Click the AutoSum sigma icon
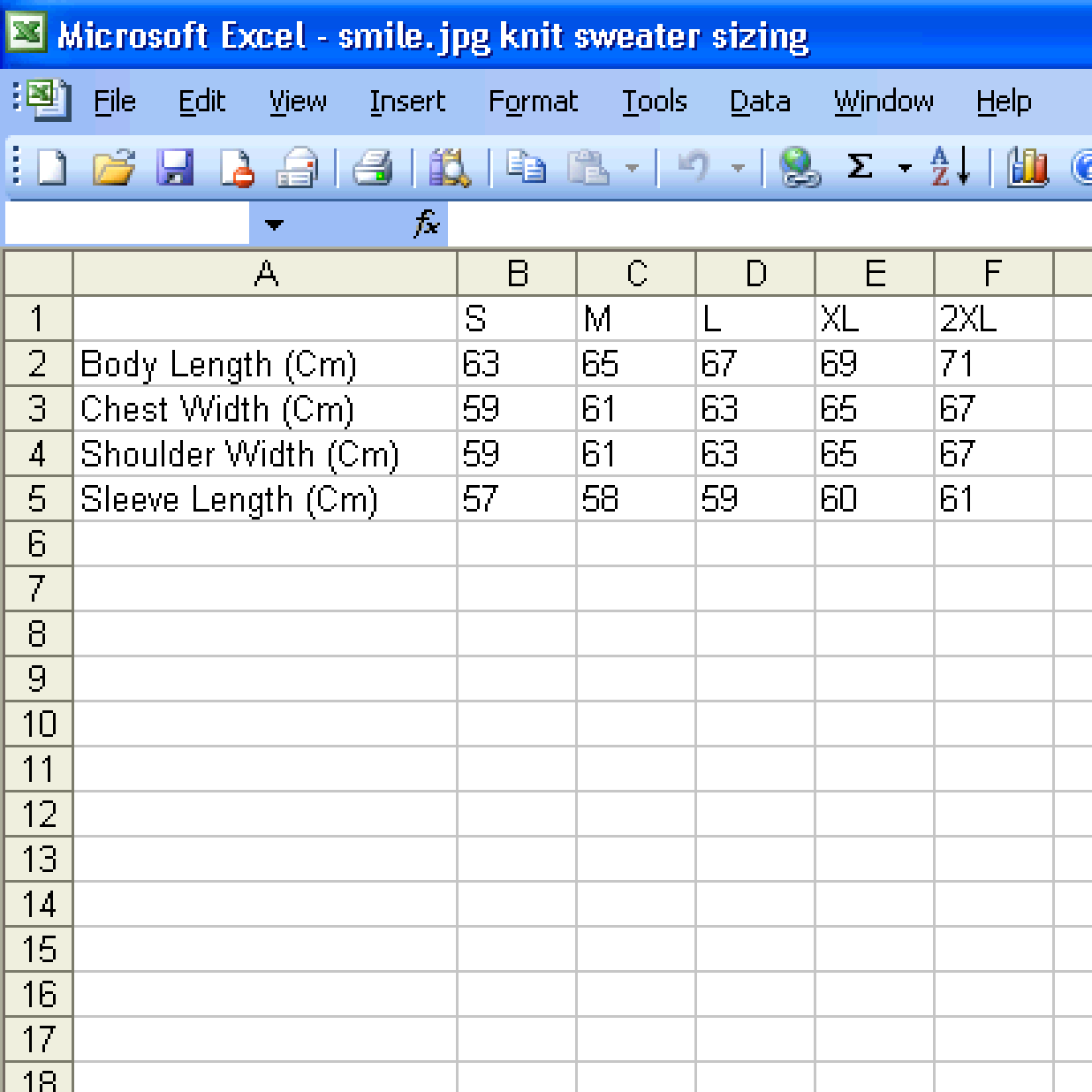This screenshot has height=1092, width=1092. point(861,167)
